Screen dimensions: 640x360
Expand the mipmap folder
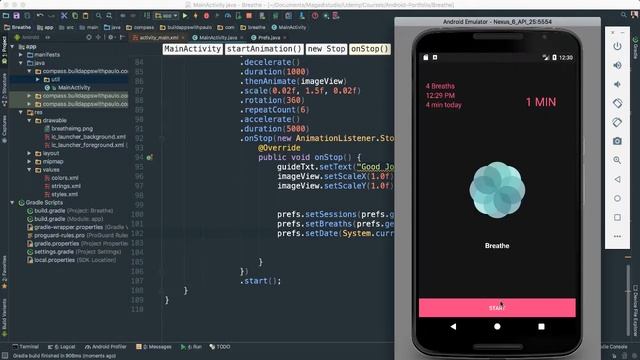coord(29,162)
